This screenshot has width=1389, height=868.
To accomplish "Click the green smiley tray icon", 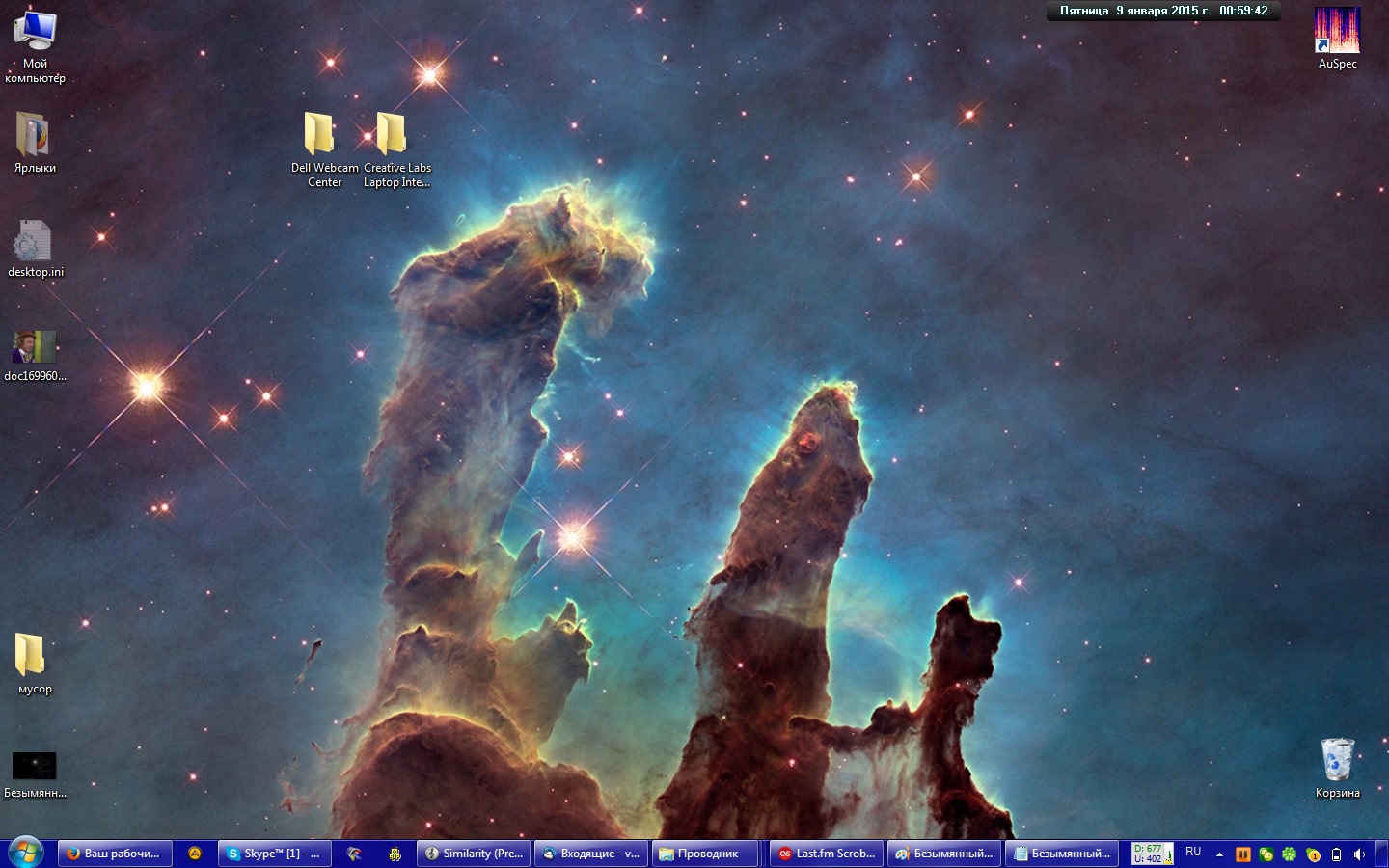I will pyautogui.click(x=1266, y=854).
